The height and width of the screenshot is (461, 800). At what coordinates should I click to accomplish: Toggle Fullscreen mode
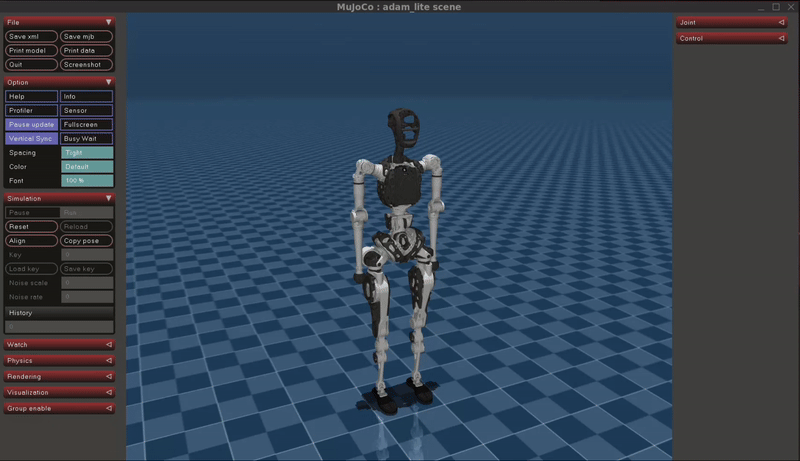tap(86, 124)
